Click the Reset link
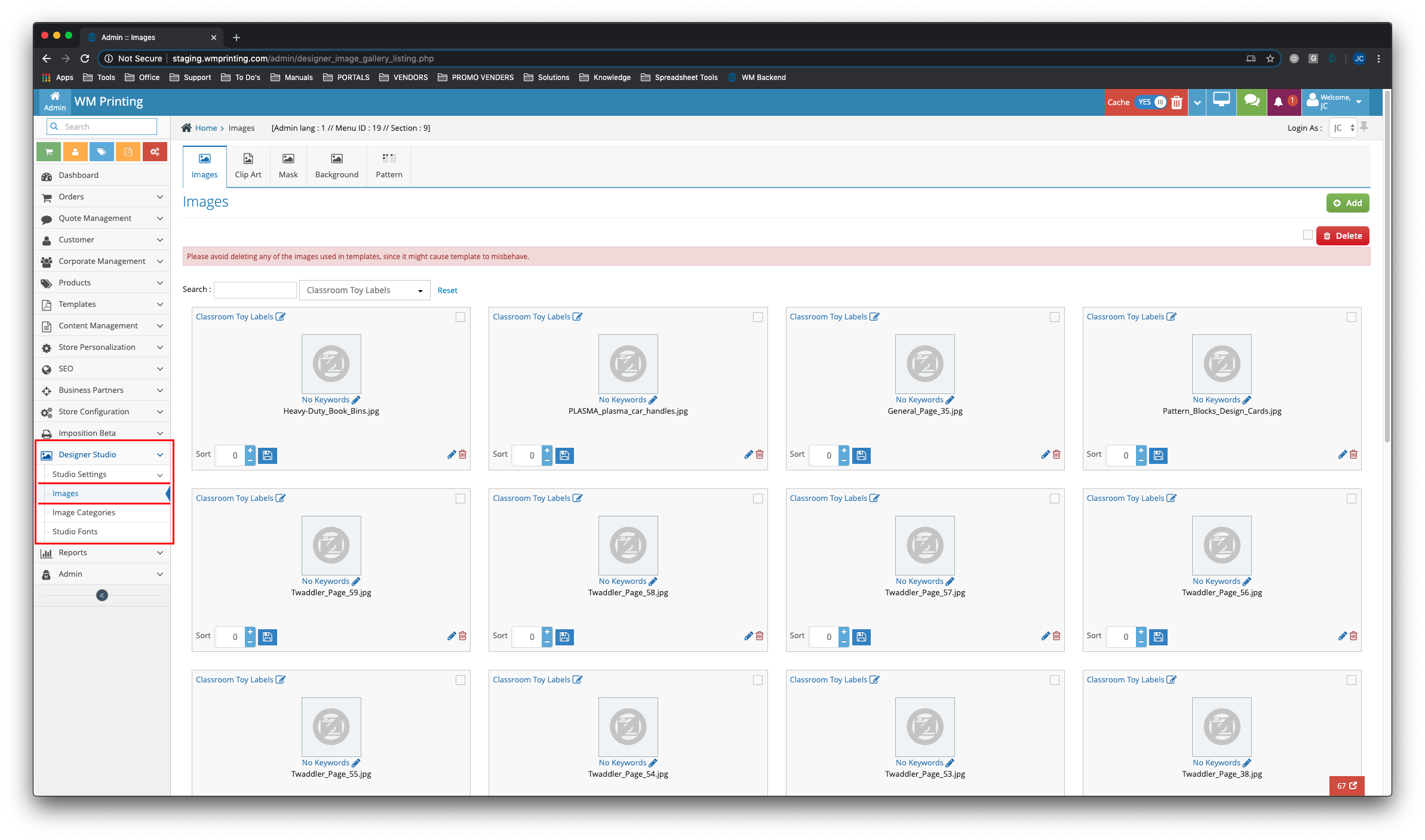This screenshot has height=840, width=1425. coord(447,290)
